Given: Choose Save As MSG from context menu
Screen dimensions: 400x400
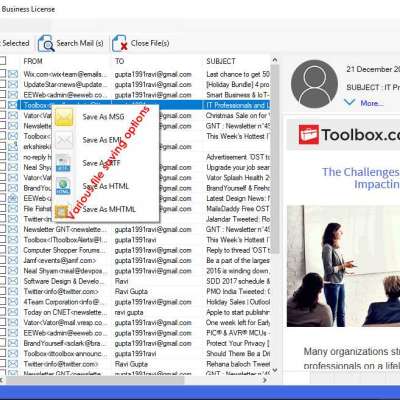Looking at the screenshot, I should (x=103, y=117).
